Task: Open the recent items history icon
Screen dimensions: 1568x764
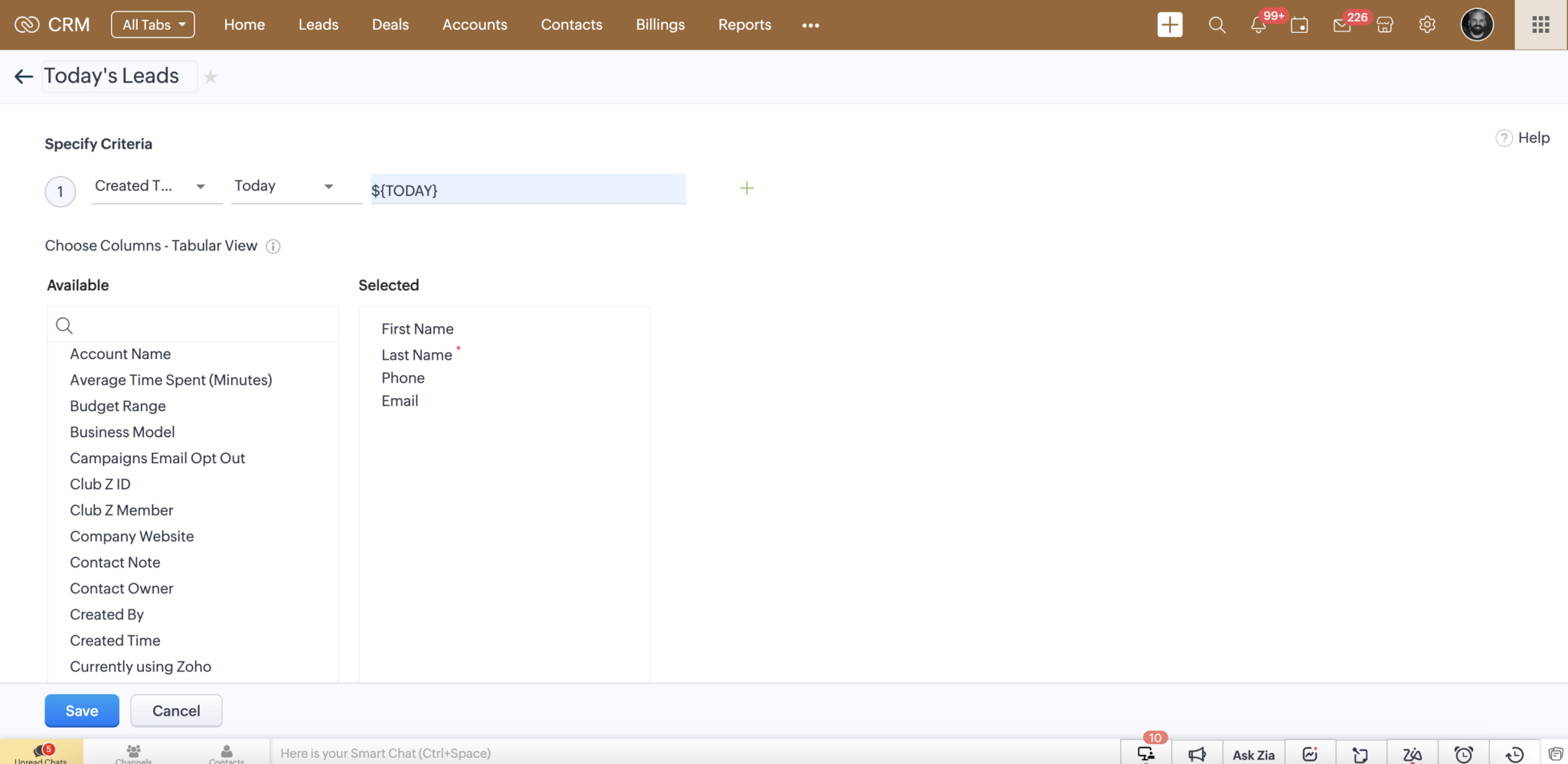Action: click(1512, 753)
